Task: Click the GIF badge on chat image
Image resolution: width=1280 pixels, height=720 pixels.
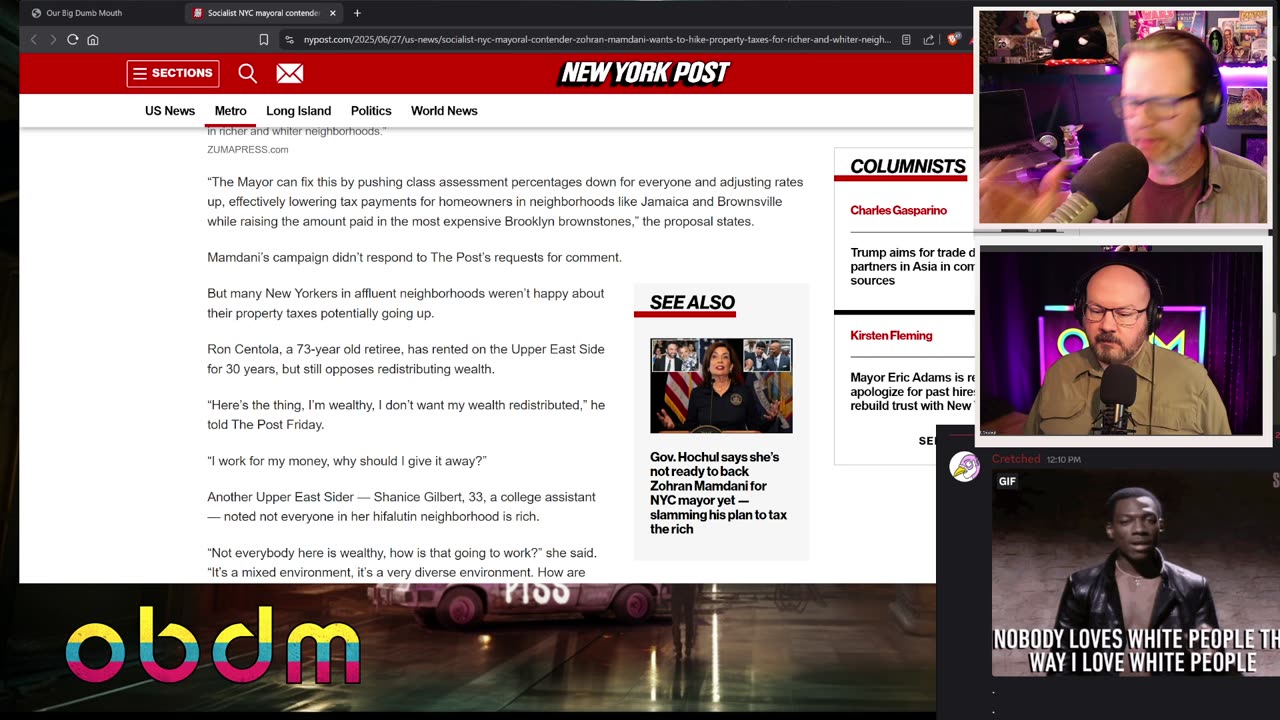Action: 1007,481
